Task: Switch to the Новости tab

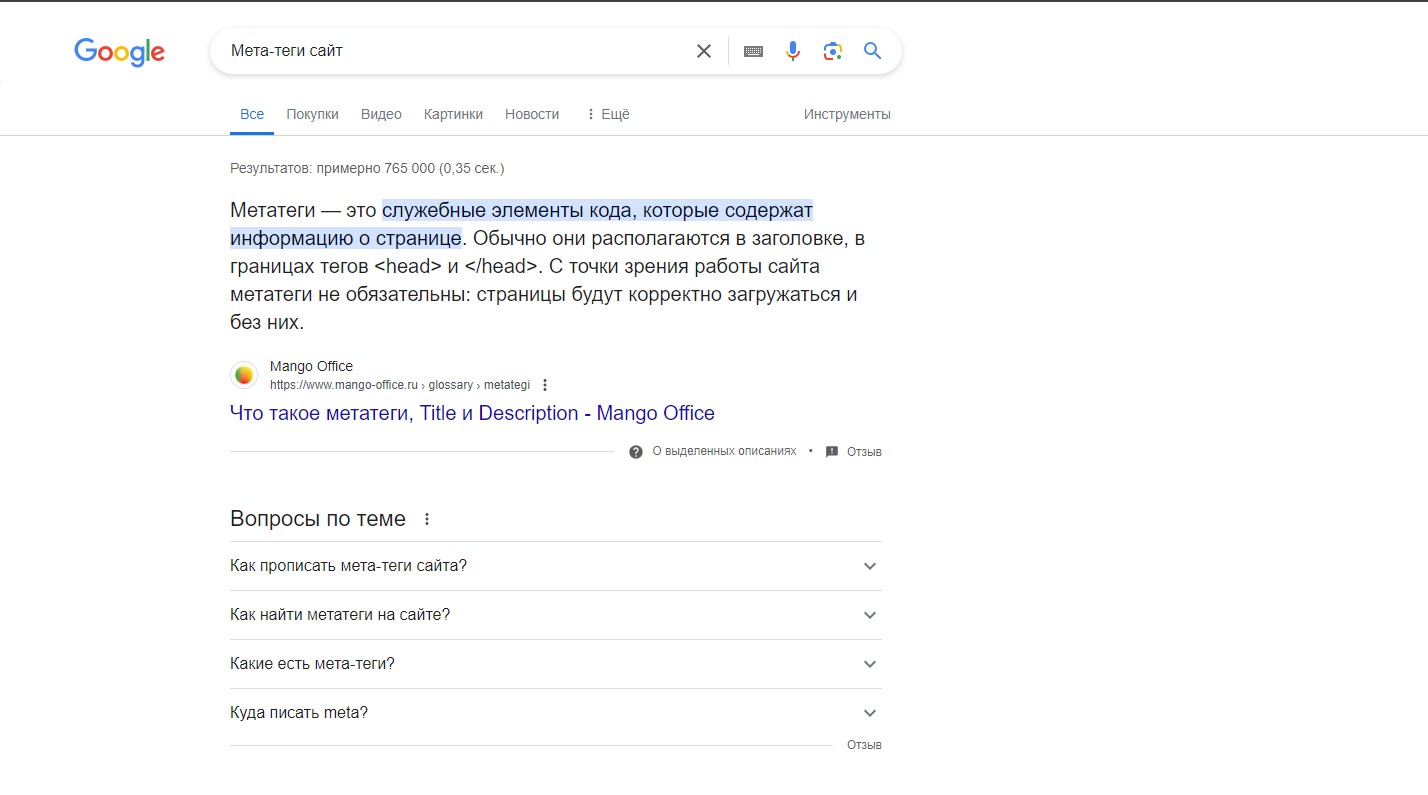Action: (532, 114)
